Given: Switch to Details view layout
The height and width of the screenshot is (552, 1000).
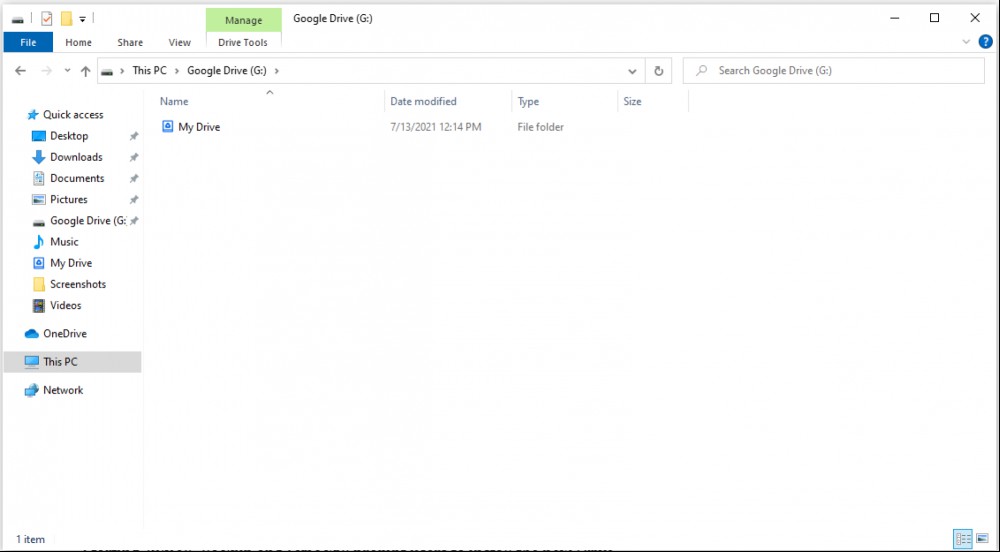Looking at the screenshot, I should 963,539.
